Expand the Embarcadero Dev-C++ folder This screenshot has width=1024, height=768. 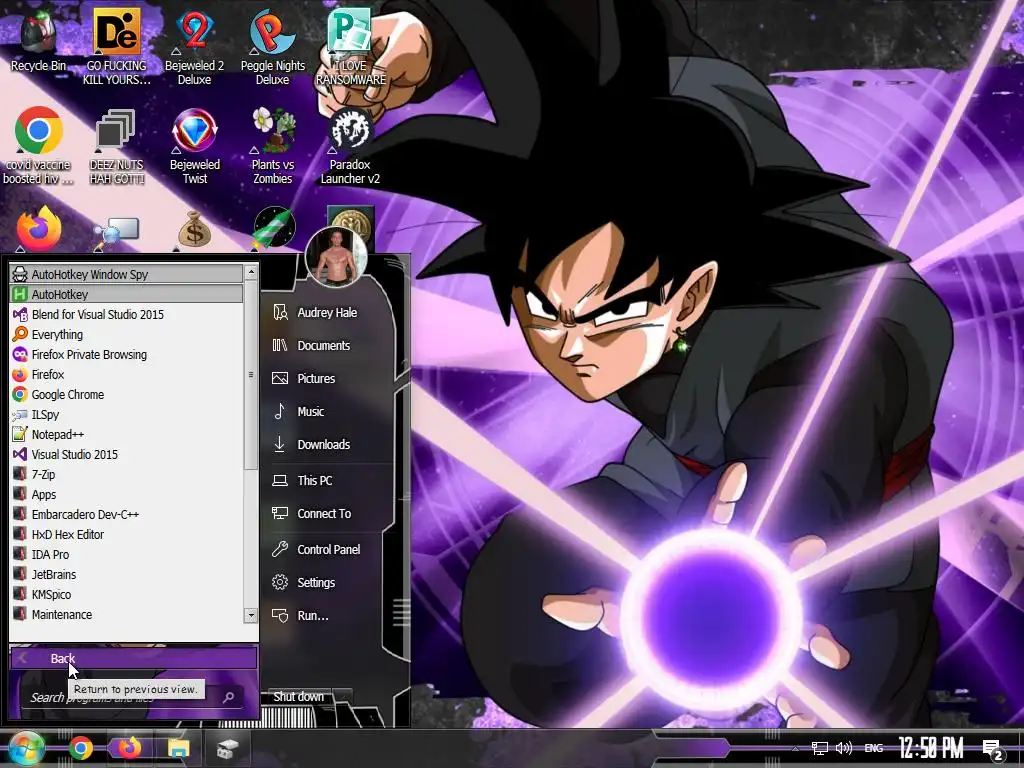[127, 514]
